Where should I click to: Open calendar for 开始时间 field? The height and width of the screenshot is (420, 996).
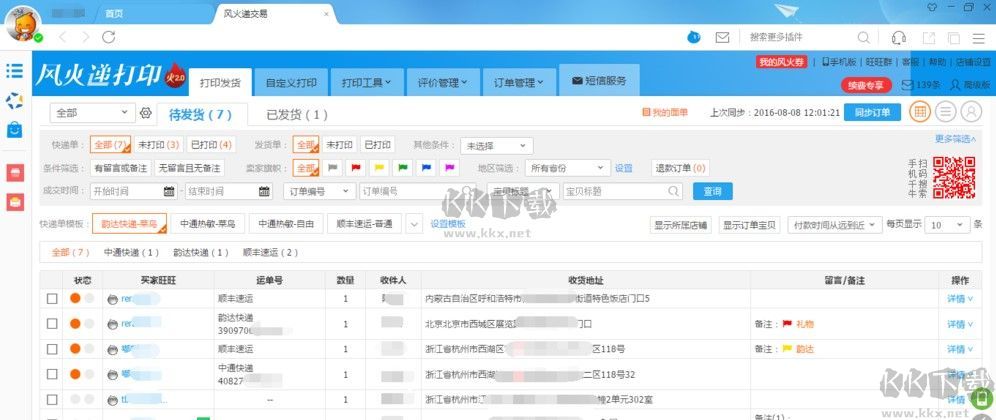(169, 191)
